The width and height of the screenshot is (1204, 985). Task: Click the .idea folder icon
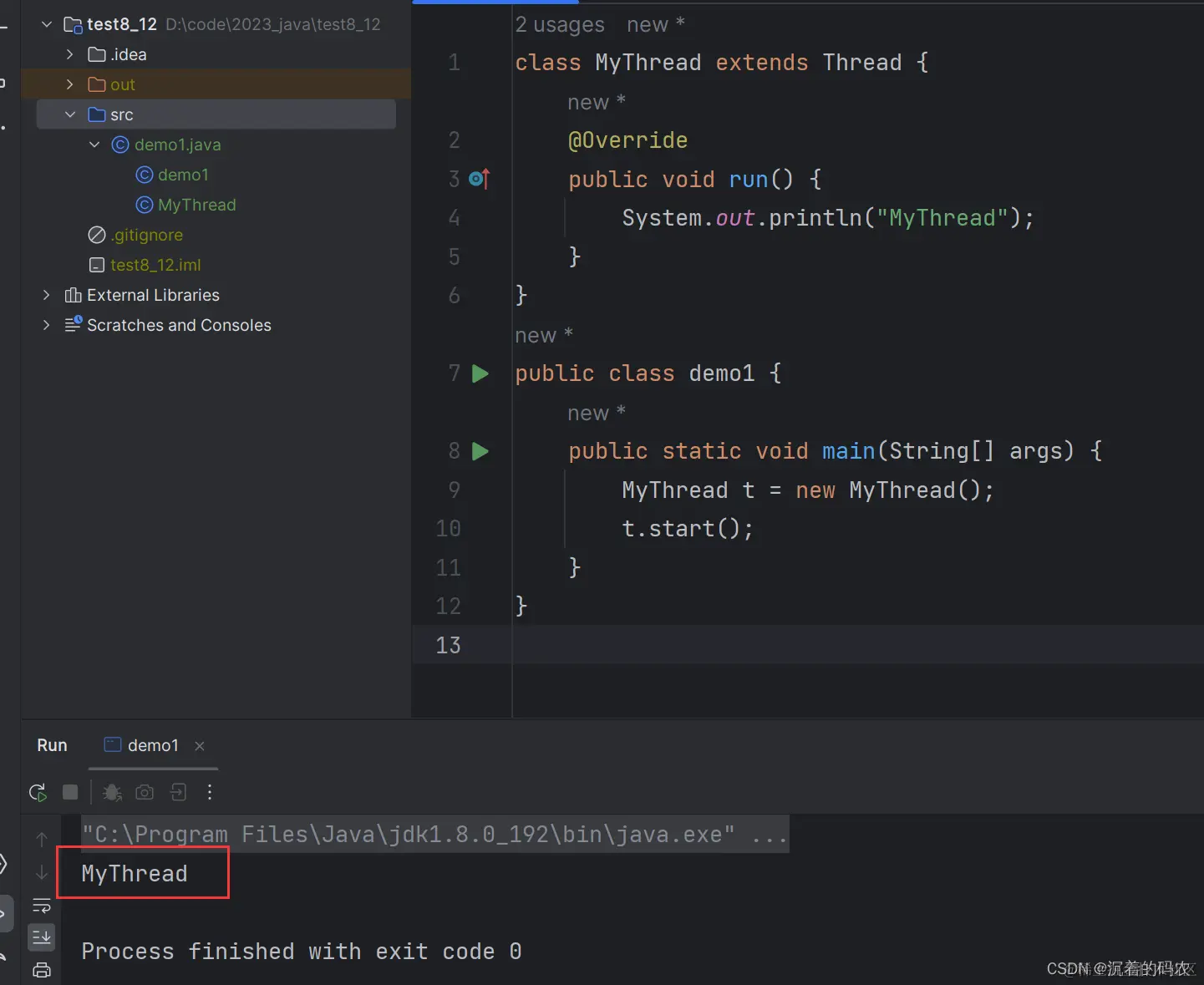97,54
